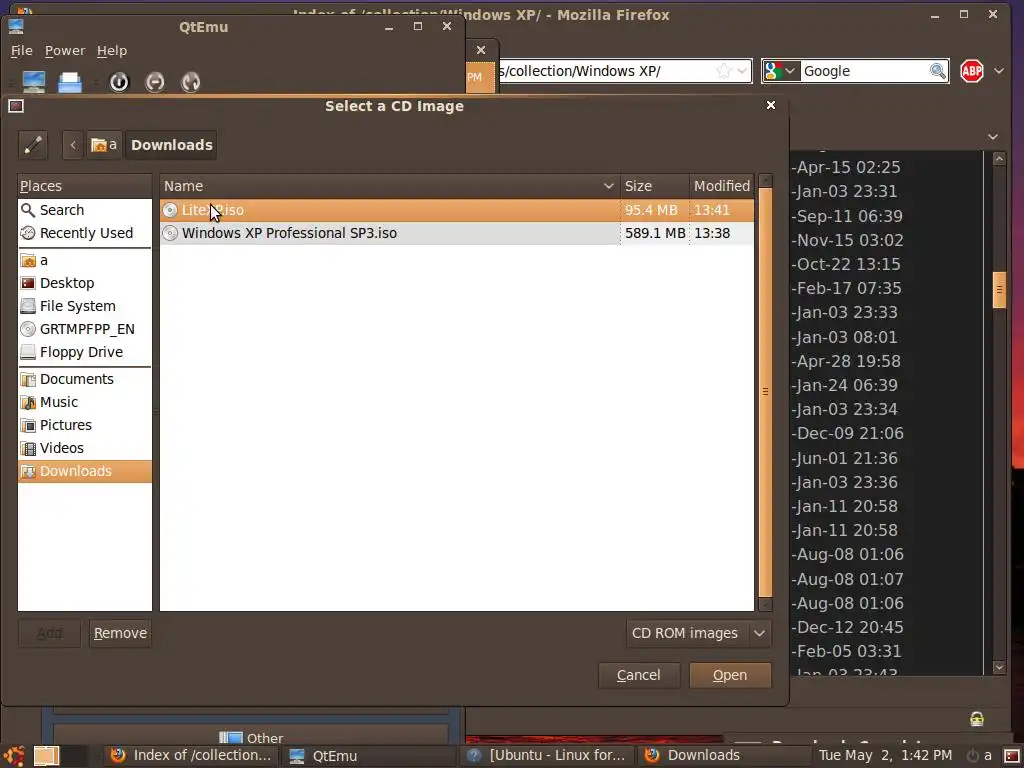Viewport: 1024px width, 768px height.
Task: Click the file list vertical scrollbar
Action: [x=765, y=392]
